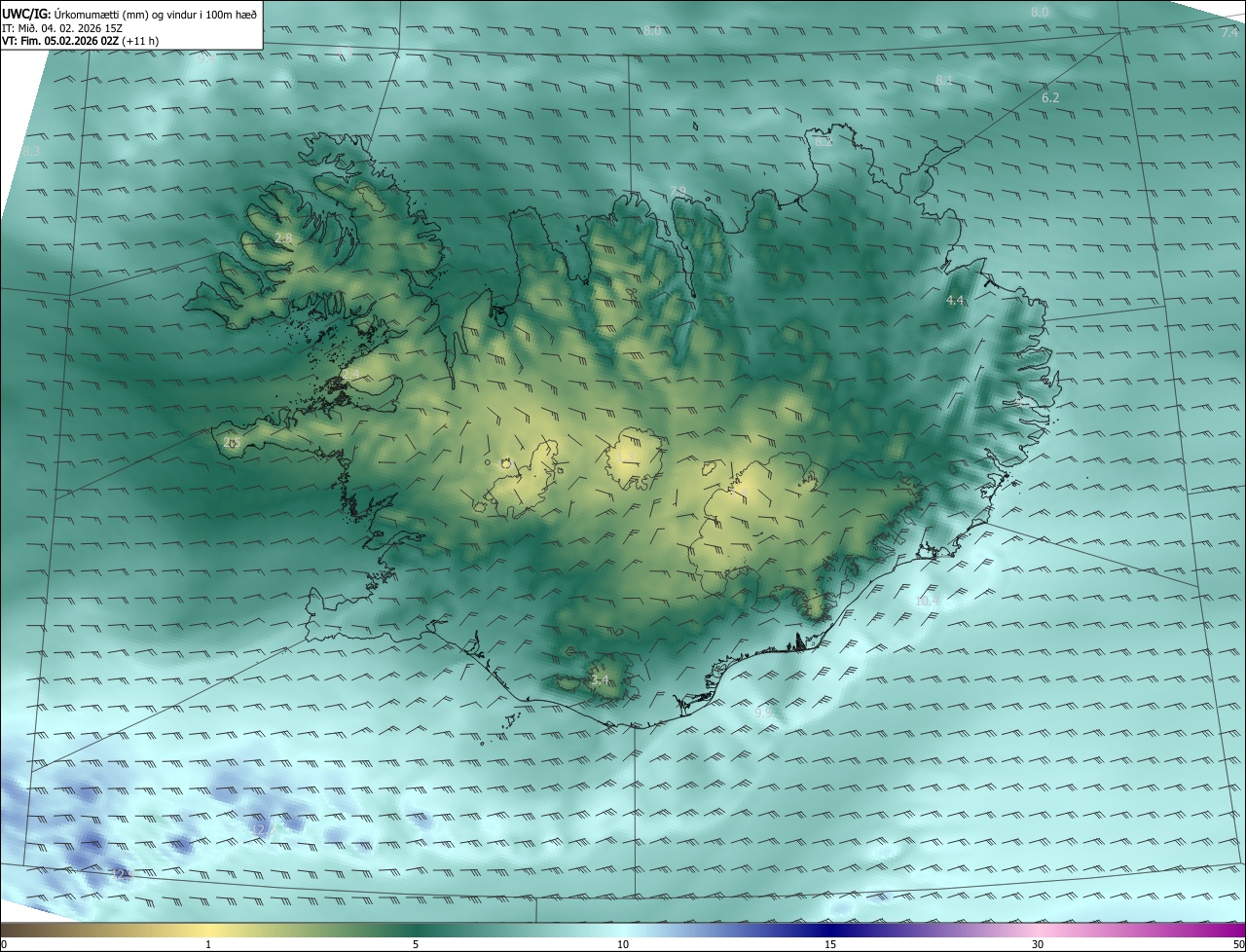Click the '1' tick on the color scale

pos(208,944)
